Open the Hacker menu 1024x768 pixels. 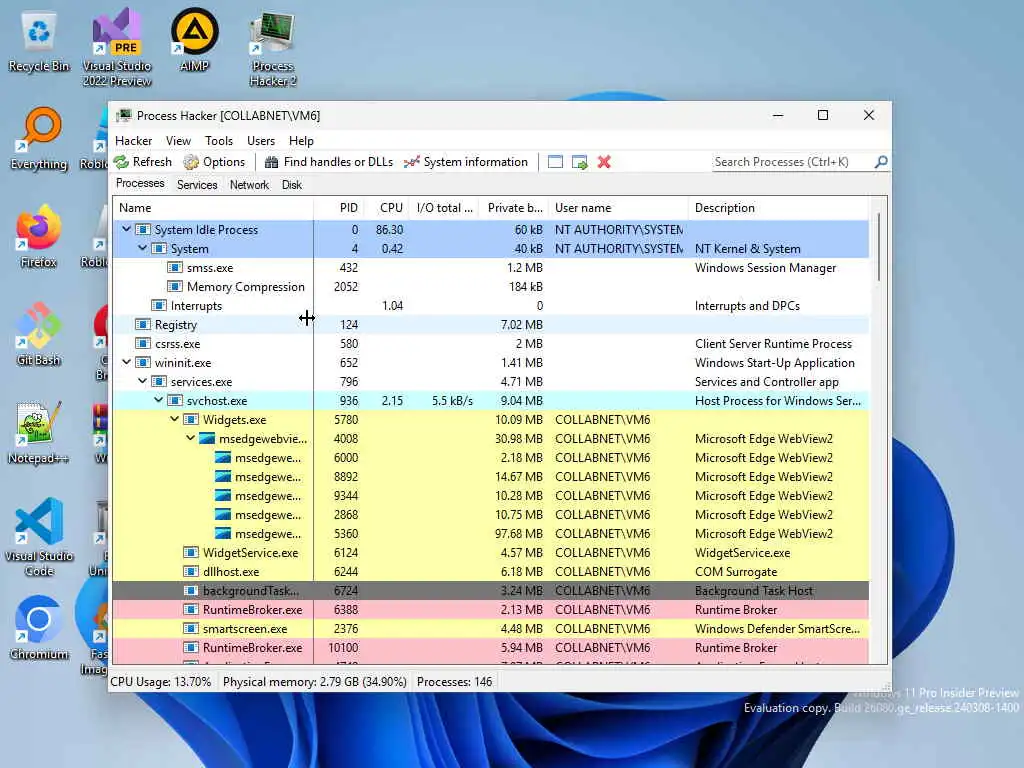(x=133, y=140)
